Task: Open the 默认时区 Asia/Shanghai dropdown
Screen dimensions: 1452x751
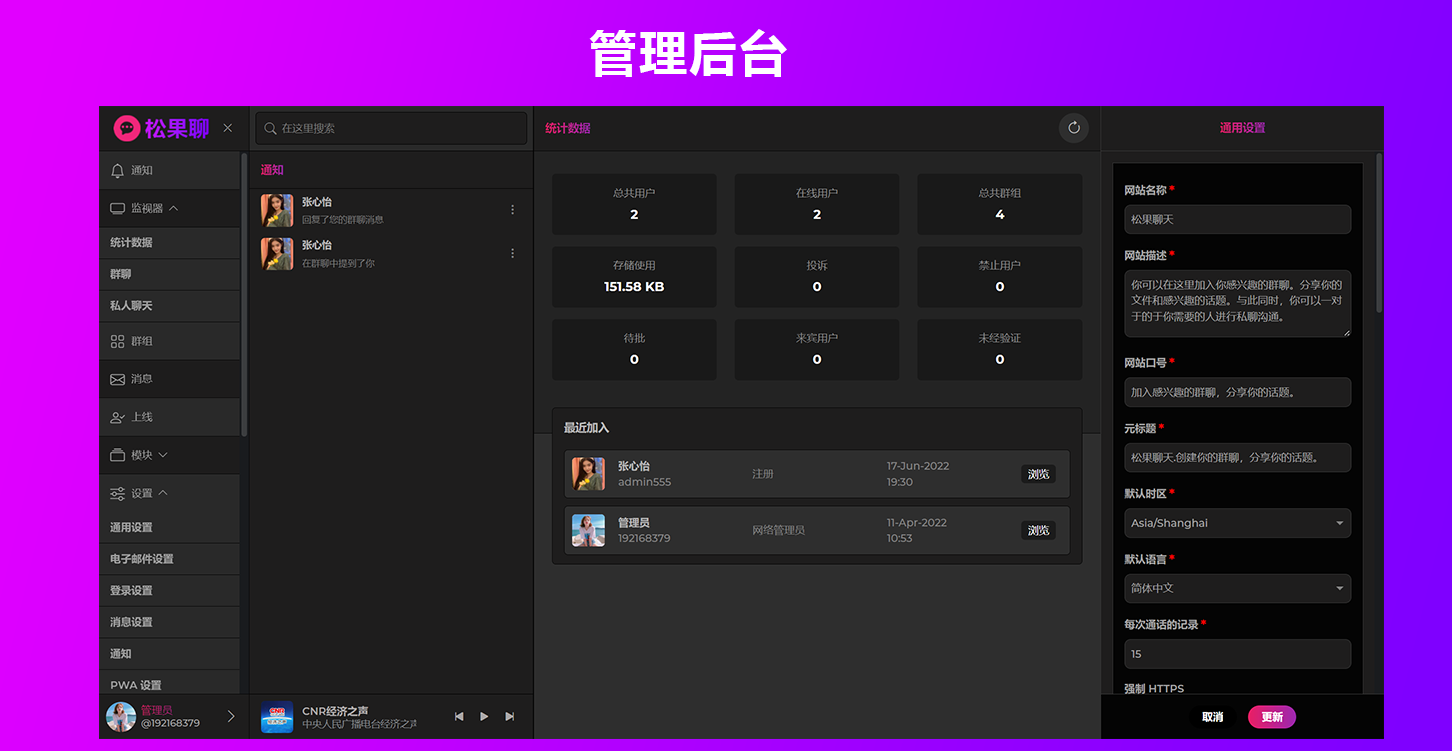Action: [x=1237, y=523]
